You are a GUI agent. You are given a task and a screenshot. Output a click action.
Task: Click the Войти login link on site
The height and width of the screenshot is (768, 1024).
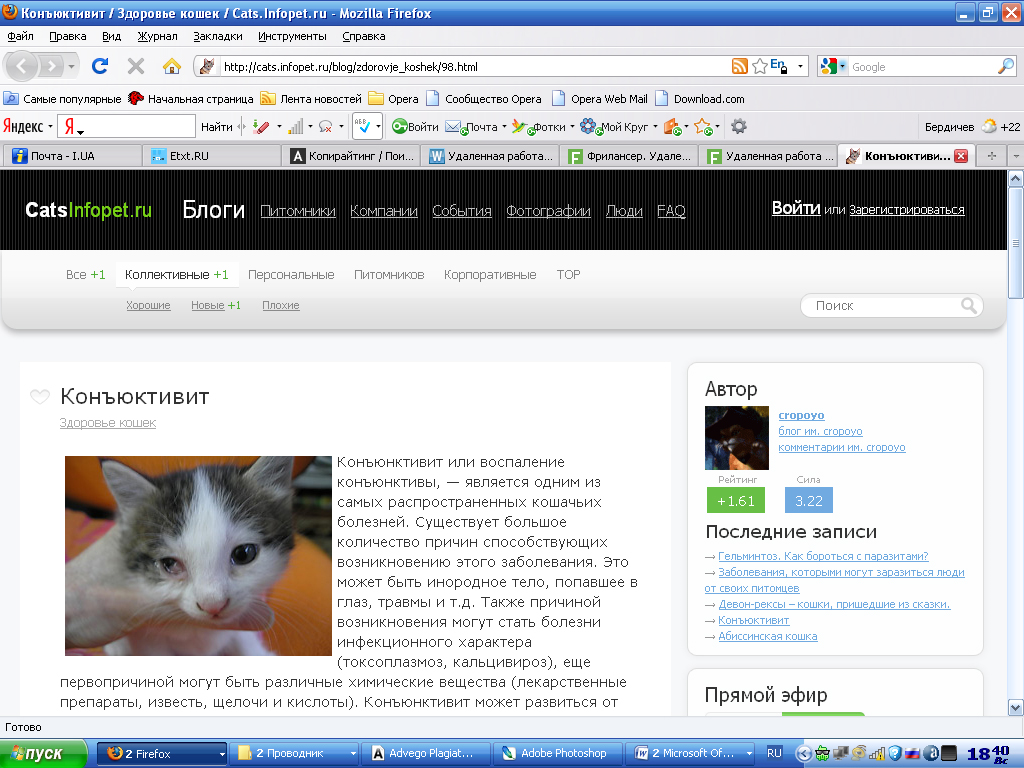pyautogui.click(x=795, y=208)
